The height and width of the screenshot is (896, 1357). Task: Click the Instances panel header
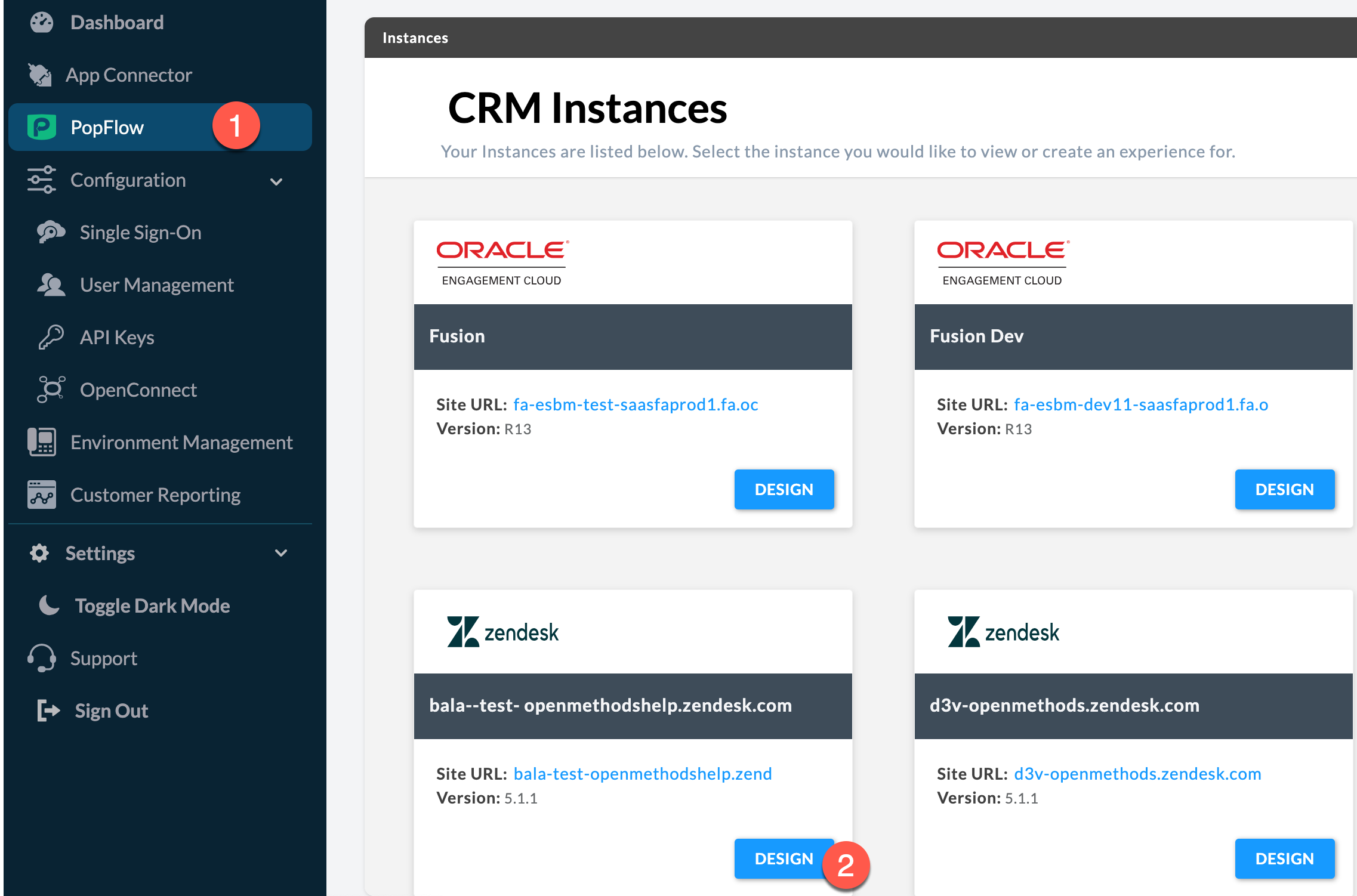click(x=861, y=38)
